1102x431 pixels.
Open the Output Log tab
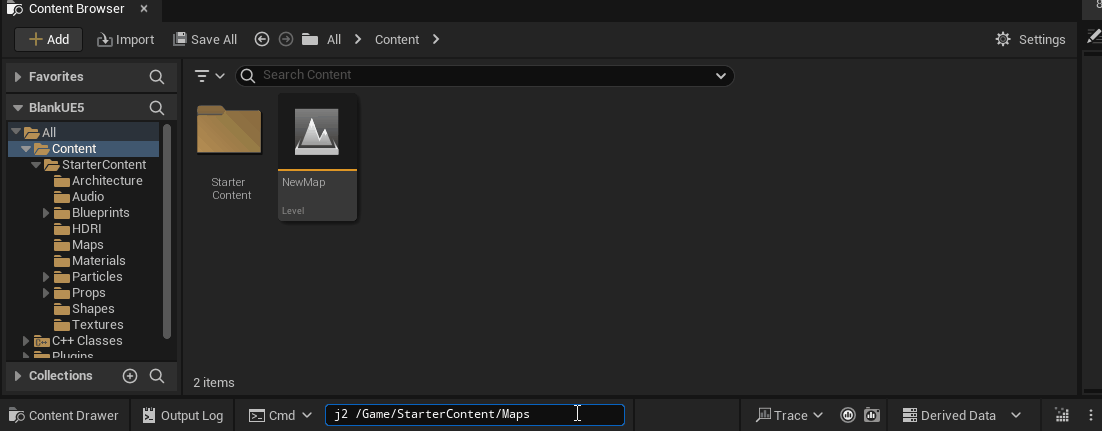(183, 416)
